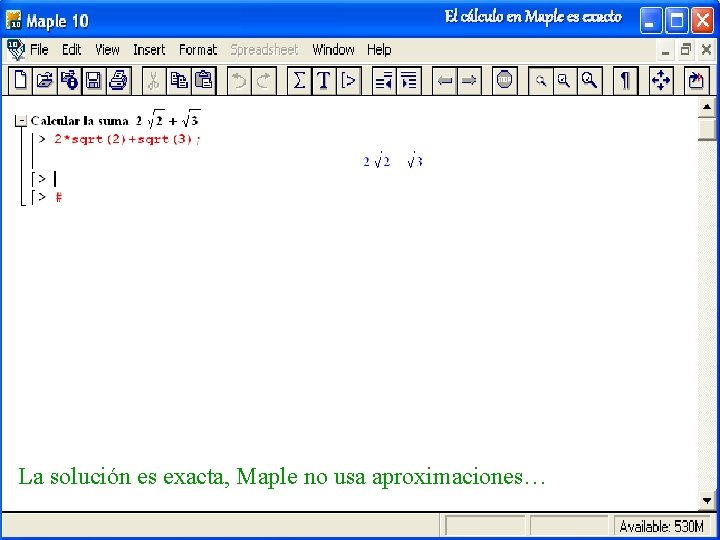Set the smallest zoom magnifier level
The image size is (720, 540).
click(540, 81)
